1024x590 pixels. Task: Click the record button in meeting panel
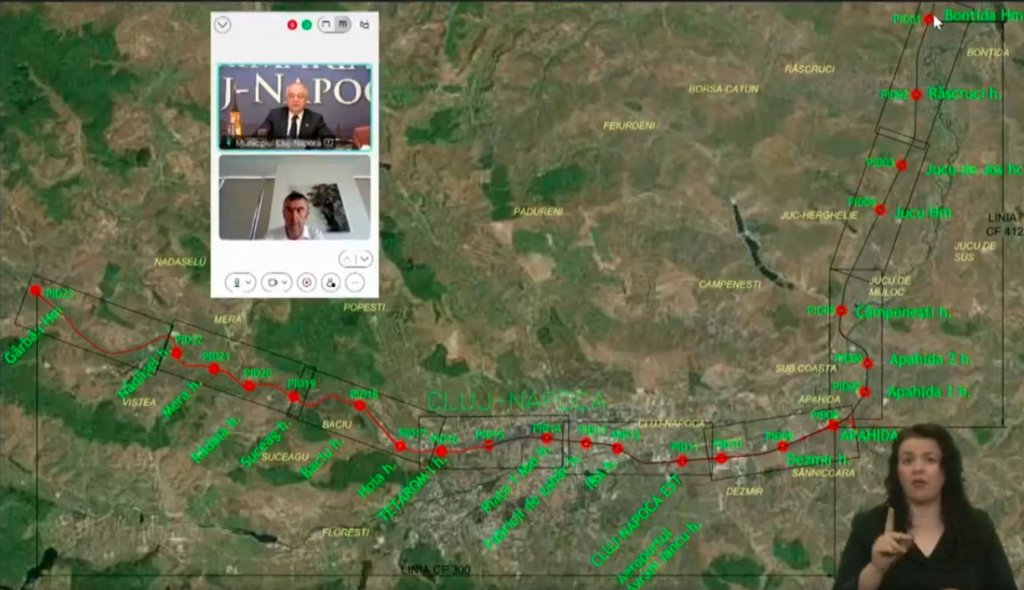(306, 282)
